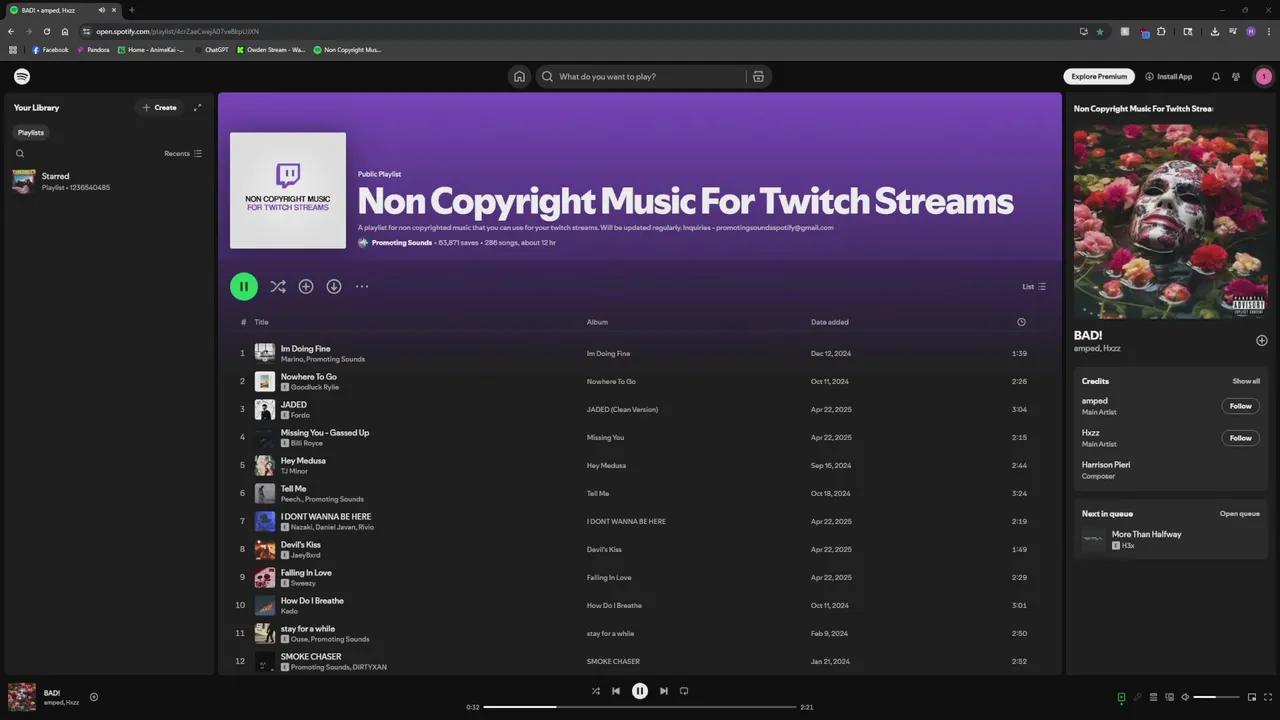1280x720 pixels.
Task: Adjust the volume slider
Action: click(1217, 697)
